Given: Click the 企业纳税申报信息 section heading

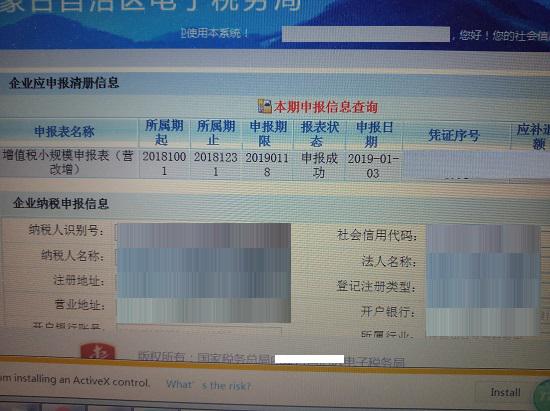Looking at the screenshot, I should pyautogui.click(x=60, y=203).
